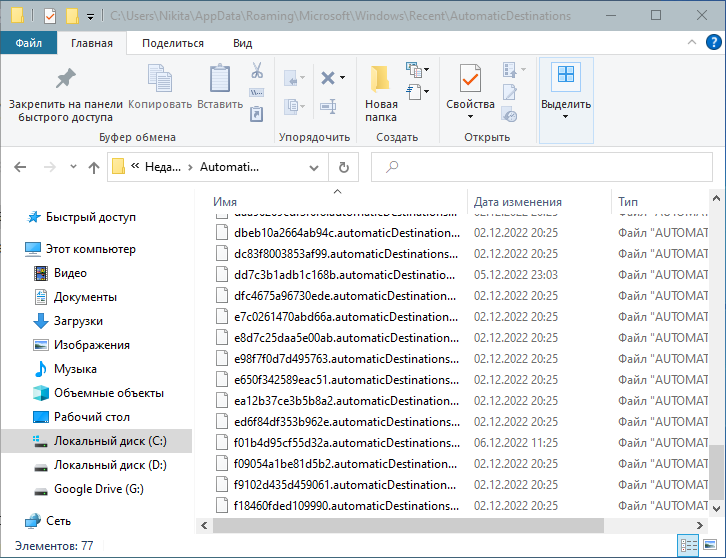Open Рабочий стол in the sidebar
Screen dimensions: 726x558
(x=92, y=417)
